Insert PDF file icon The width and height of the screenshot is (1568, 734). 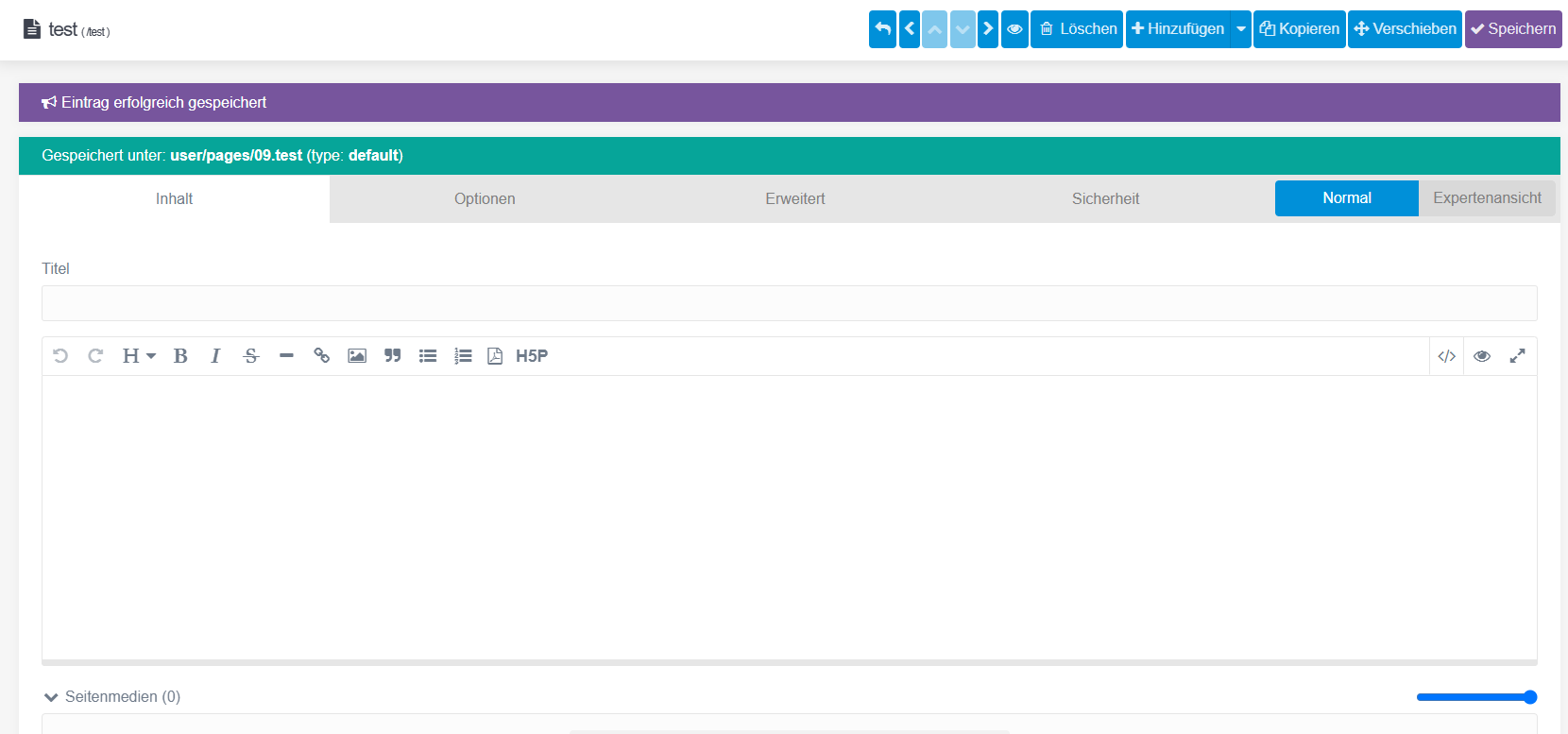tap(495, 356)
